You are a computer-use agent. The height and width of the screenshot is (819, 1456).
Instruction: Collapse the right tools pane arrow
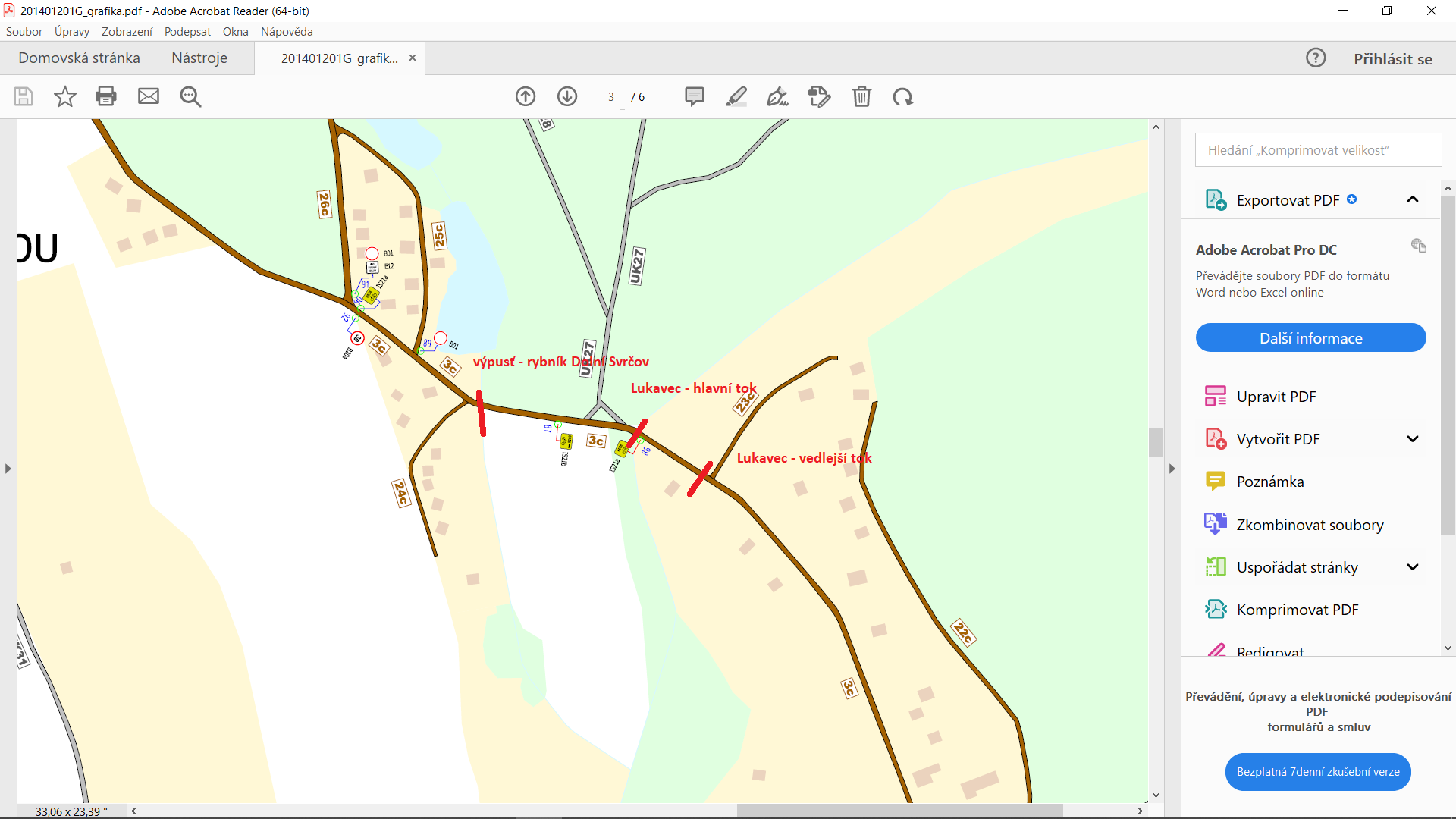coord(1172,469)
